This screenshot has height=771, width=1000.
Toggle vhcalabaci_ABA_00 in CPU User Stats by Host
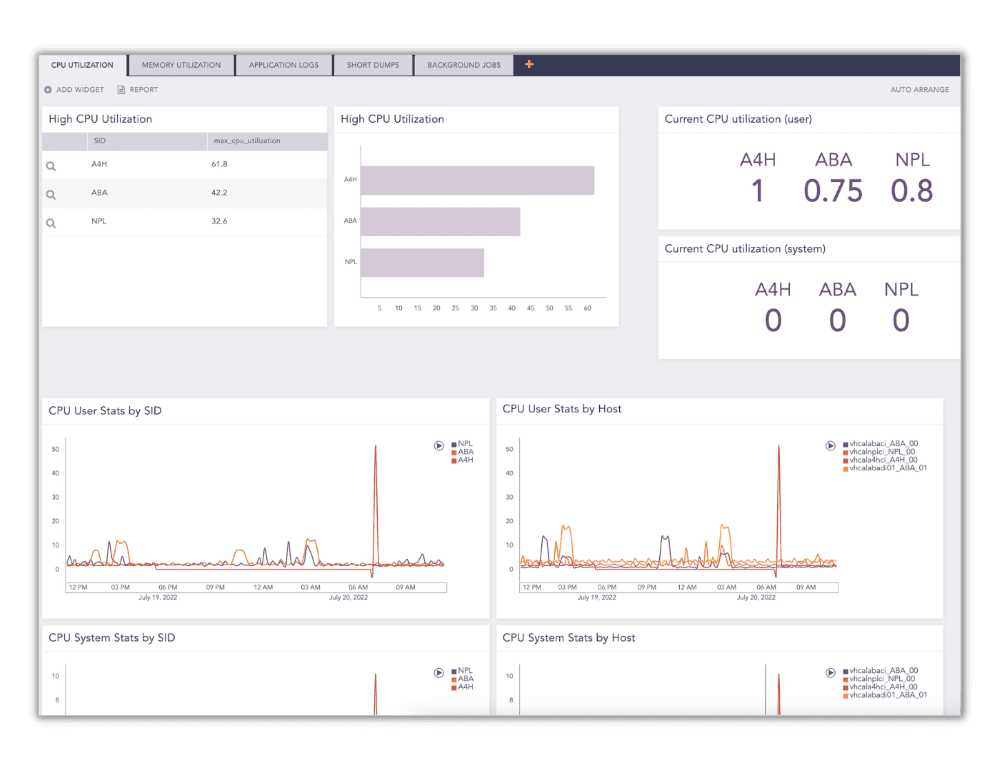click(x=881, y=444)
